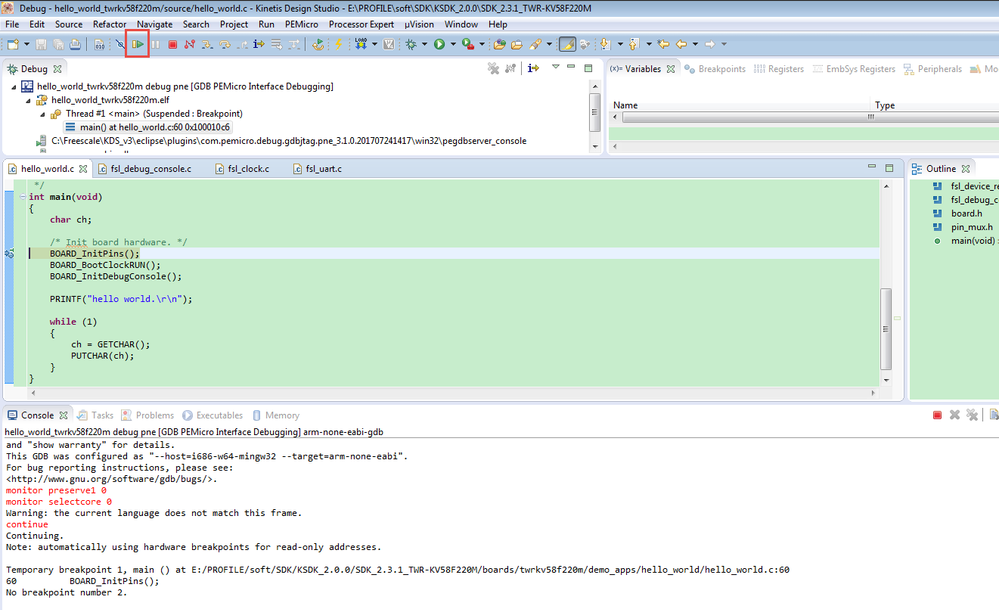Click the Suspend (pause) toolbar icon
The height and width of the screenshot is (610, 999).
click(155, 44)
